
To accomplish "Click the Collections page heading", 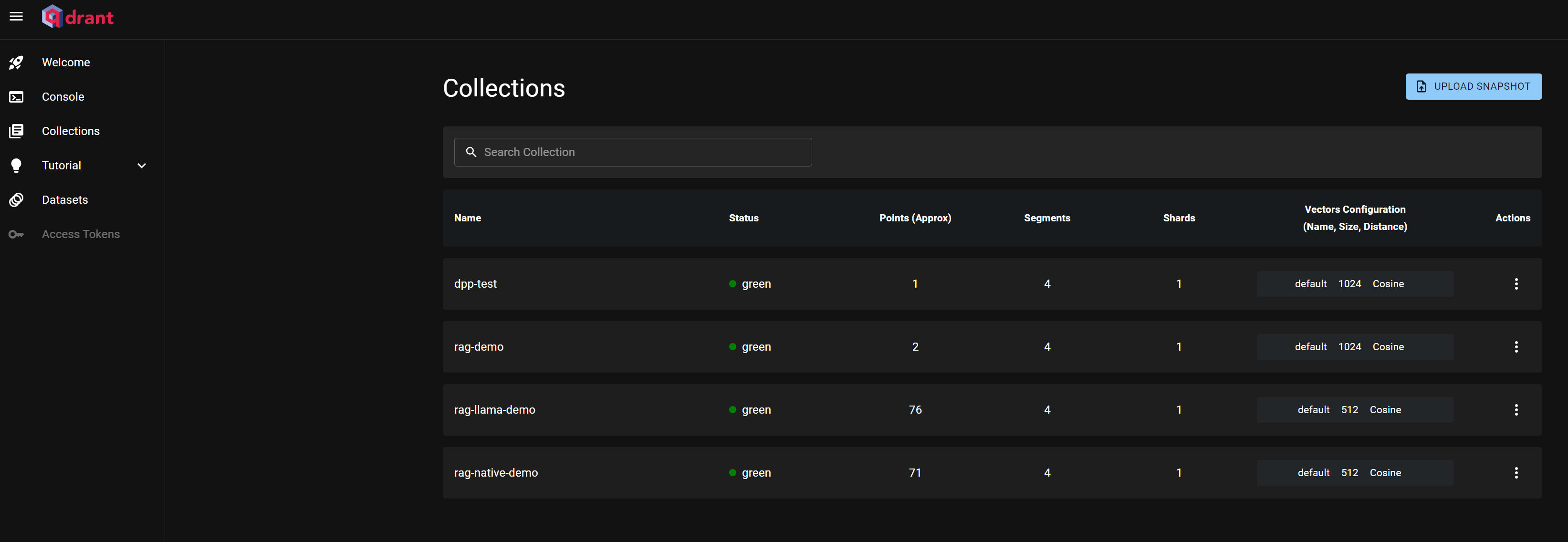I will pos(503,88).
